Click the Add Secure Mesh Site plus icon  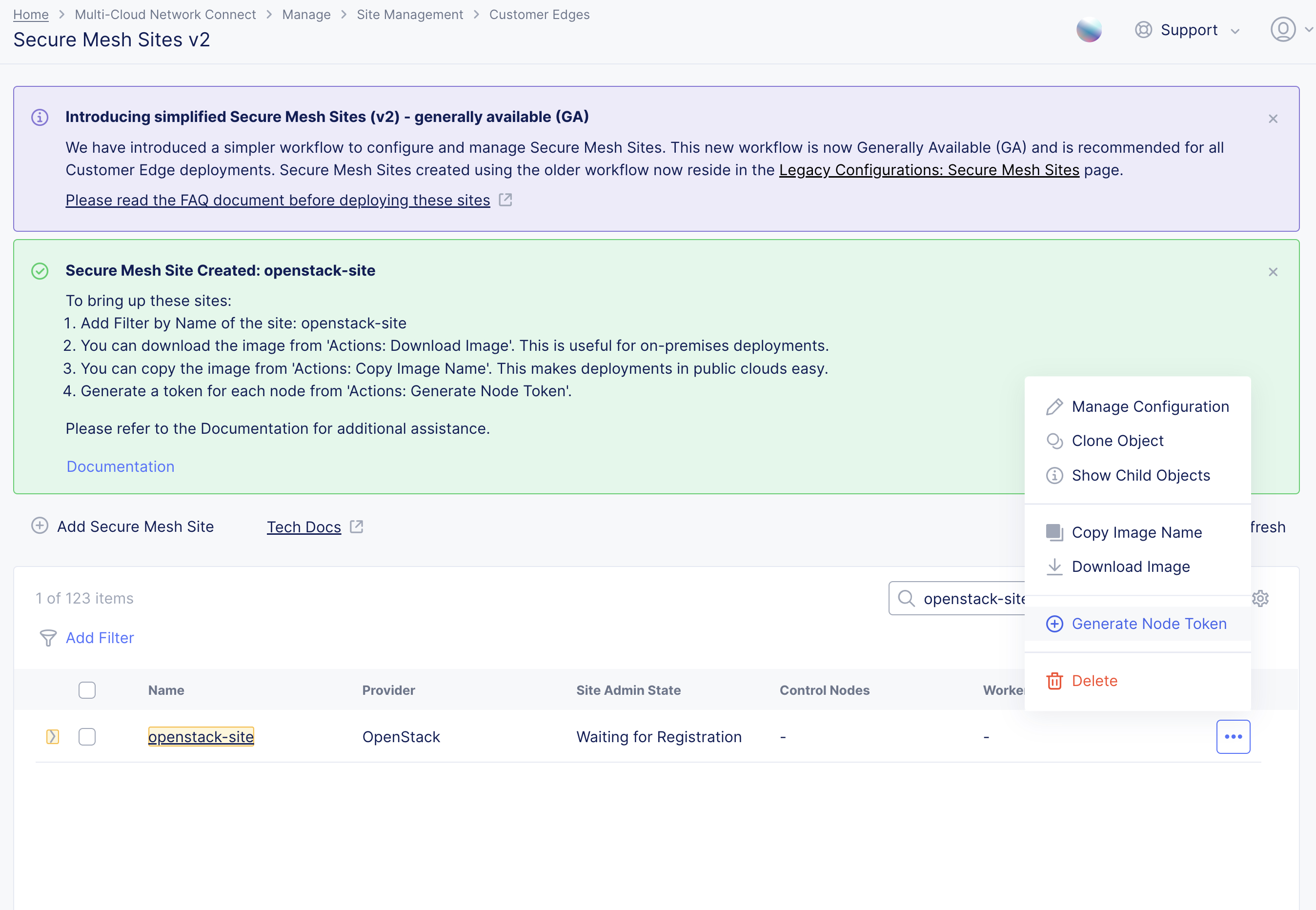pos(40,526)
